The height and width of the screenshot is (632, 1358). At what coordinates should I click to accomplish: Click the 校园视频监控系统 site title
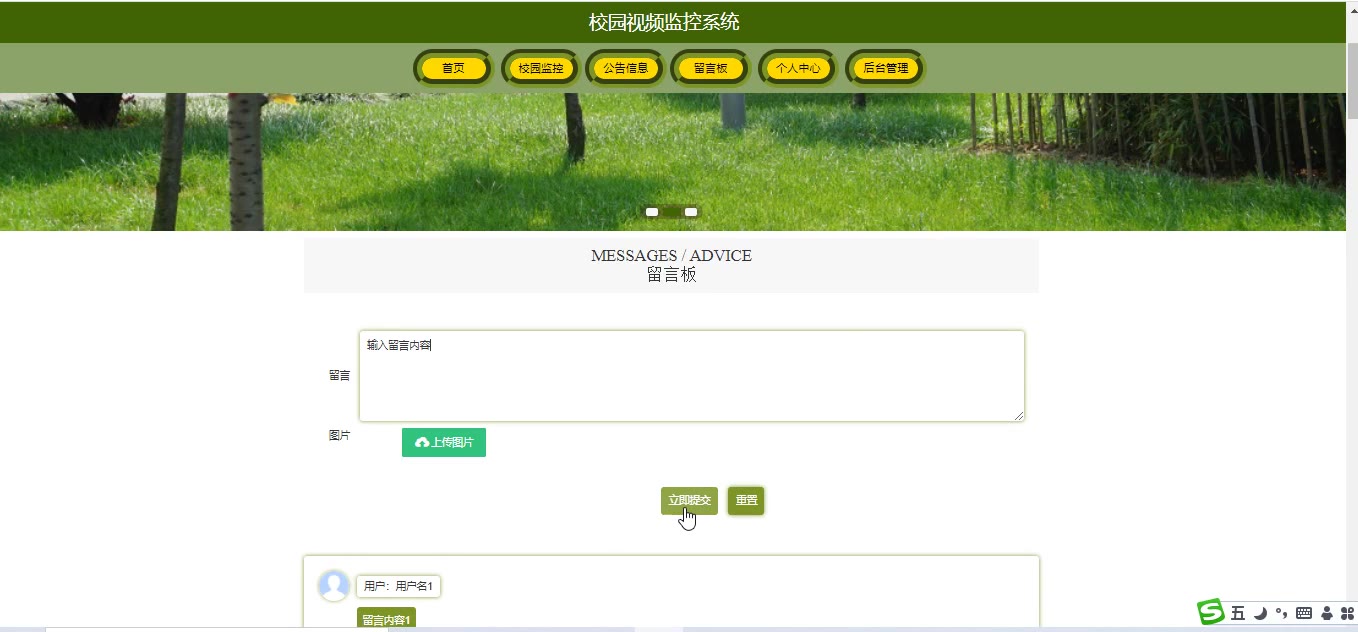[664, 22]
